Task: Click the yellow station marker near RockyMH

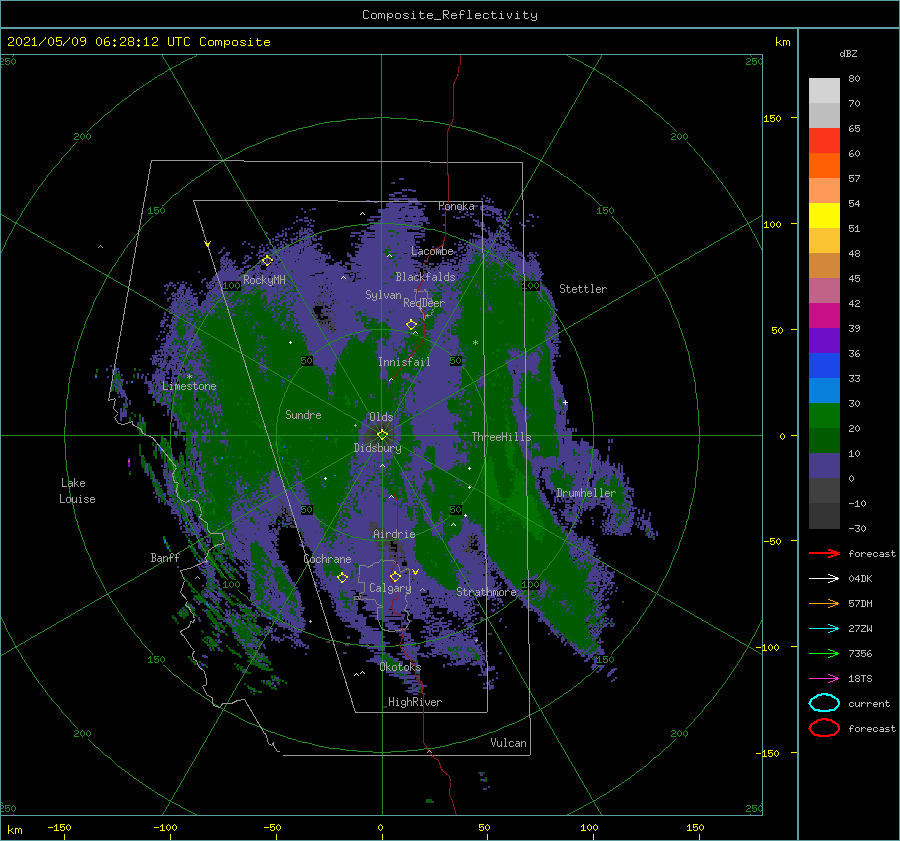Action: point(267,261)
